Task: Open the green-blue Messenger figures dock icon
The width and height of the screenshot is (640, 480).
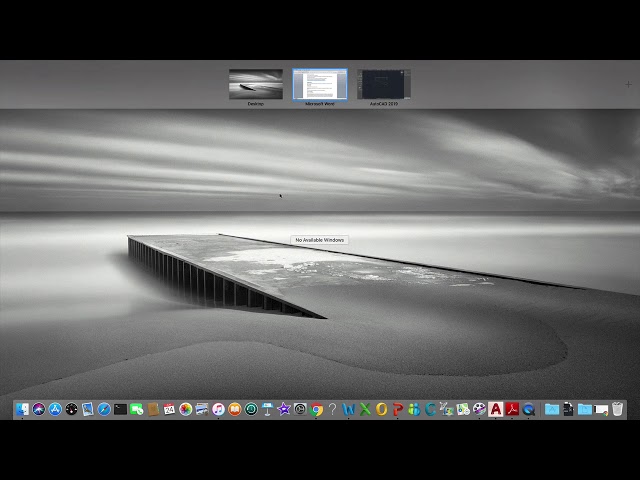Action: (414, 409)
